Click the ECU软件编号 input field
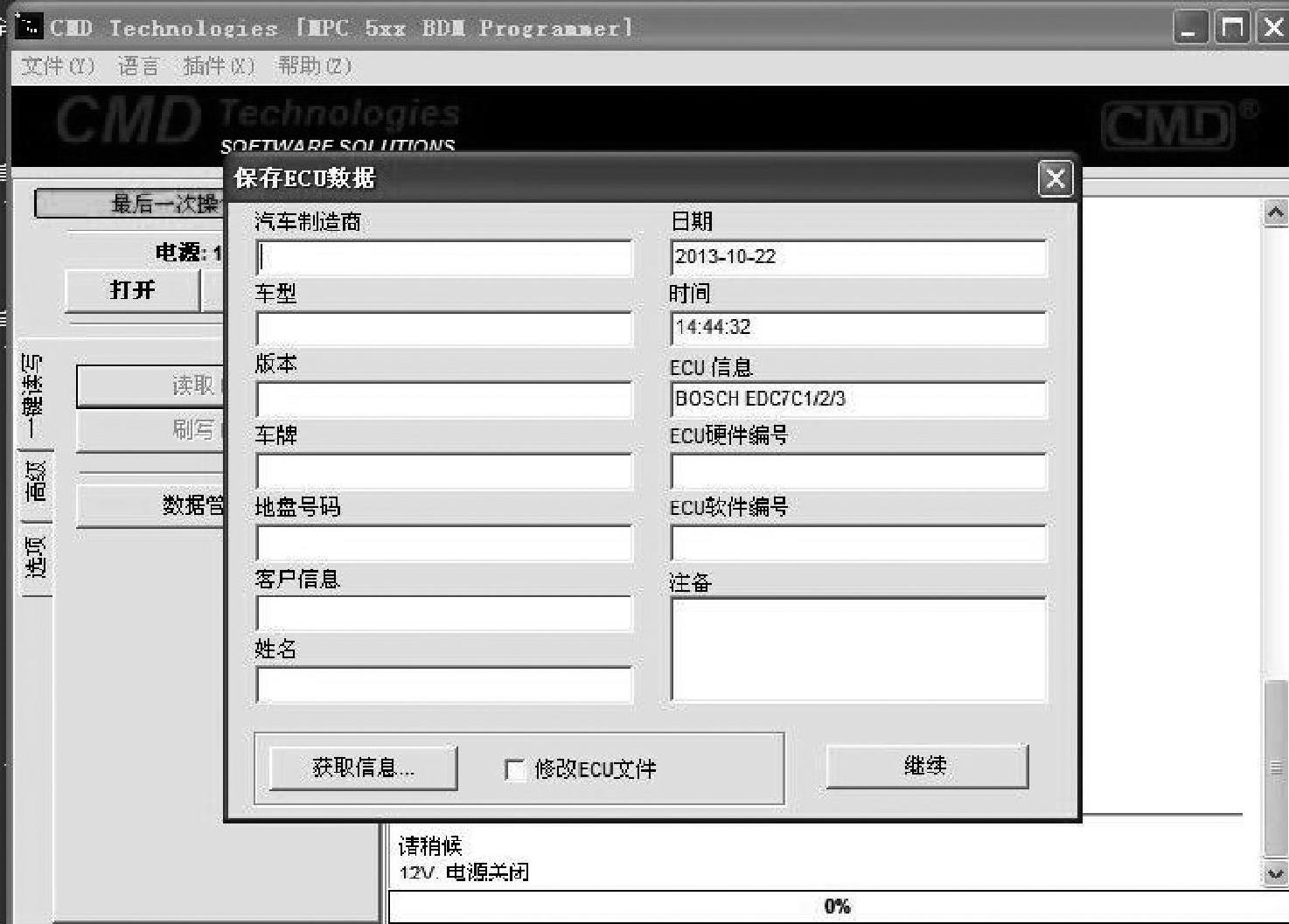1289x924 pixels. click(859, 543)
